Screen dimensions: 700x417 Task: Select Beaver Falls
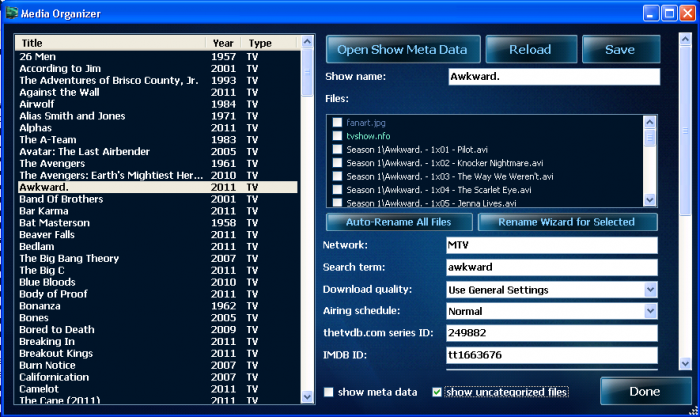tap(158, 234)
